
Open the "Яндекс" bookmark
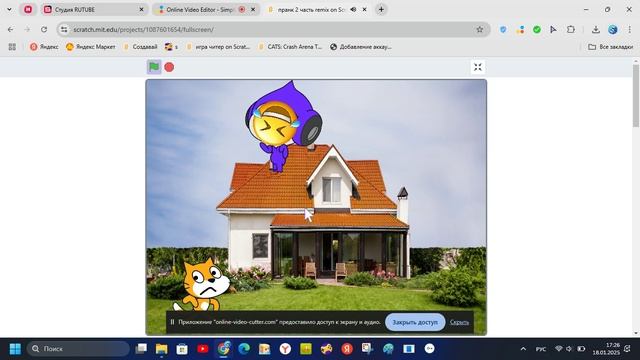coord(44,47)
